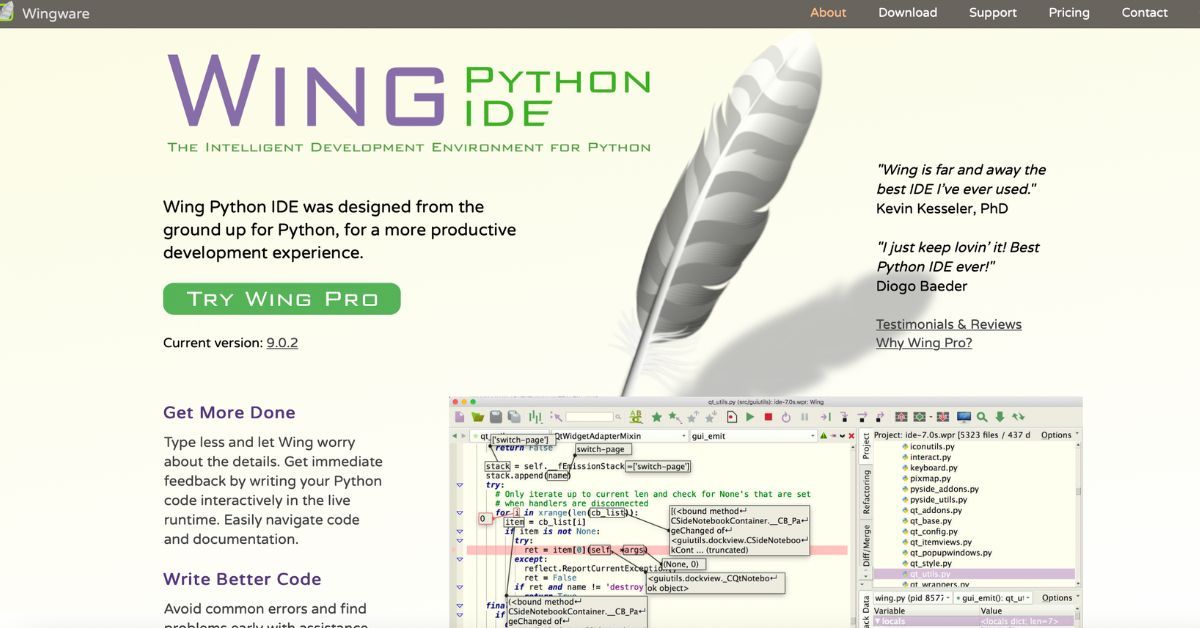Open the Testimonials & Reviews link
1200x628 pixels.
click(x=948, y=323)
